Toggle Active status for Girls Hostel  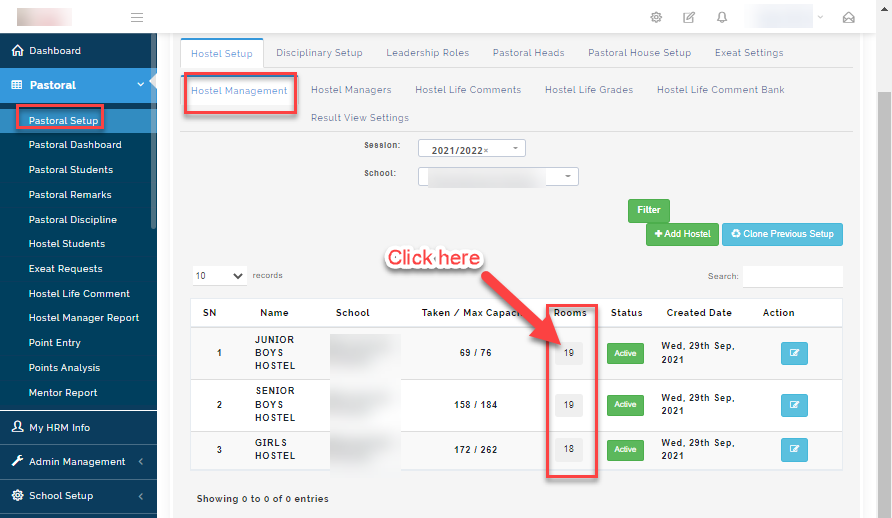[625, 450]
